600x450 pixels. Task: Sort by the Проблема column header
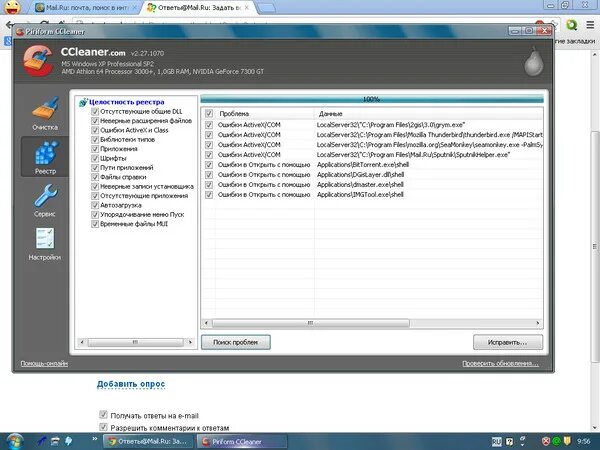pos(264,114)
